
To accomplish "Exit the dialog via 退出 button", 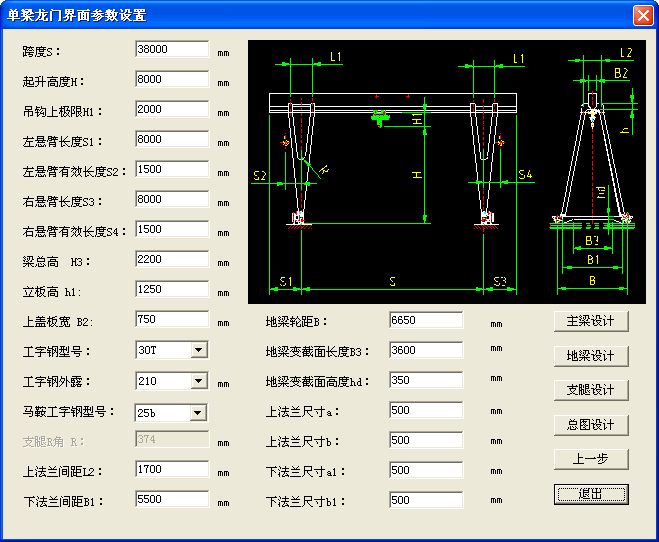I will [590, 494].
